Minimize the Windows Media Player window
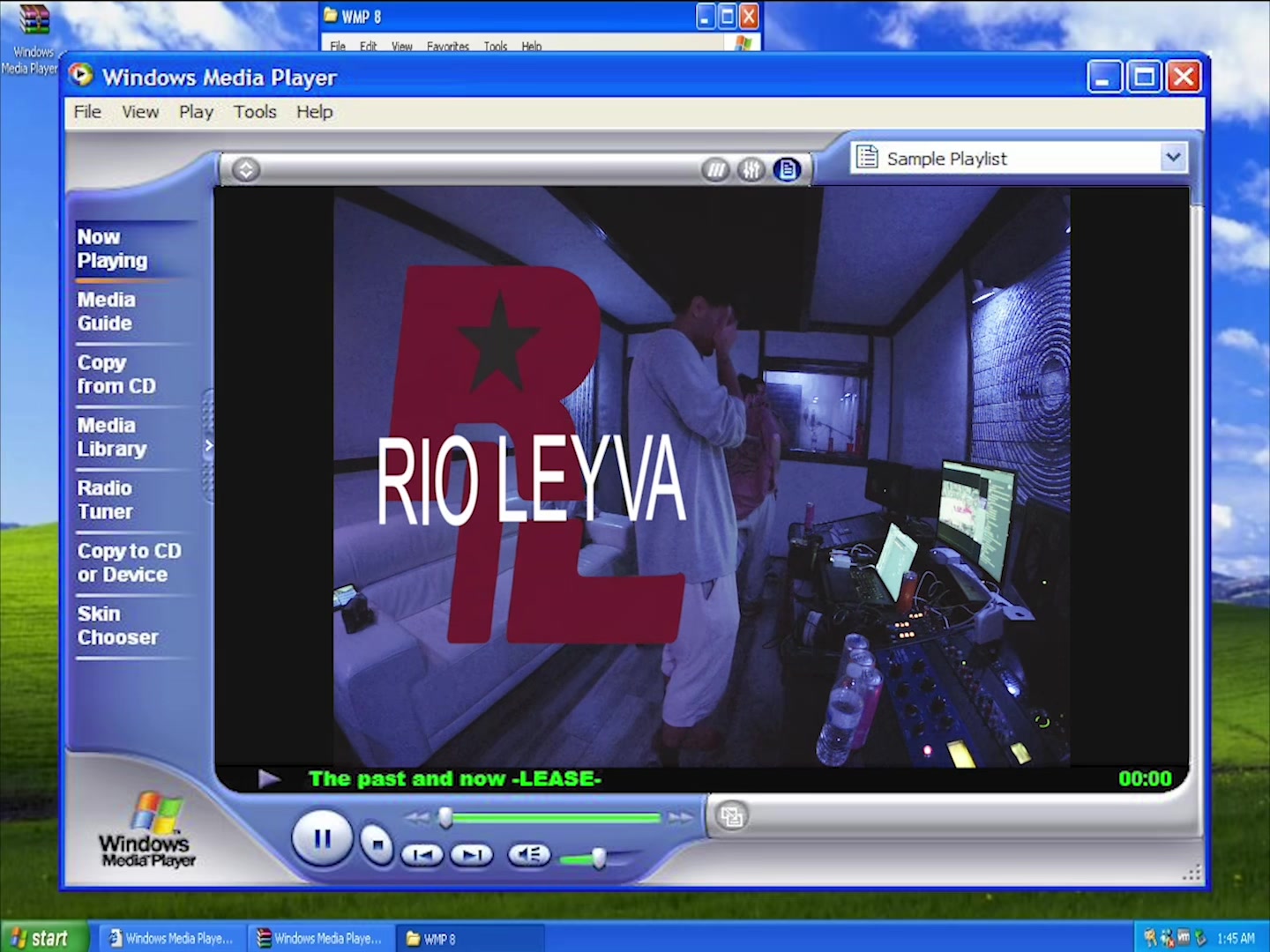The width and height of the screenshot is (1270, 952). point(1103,78)
